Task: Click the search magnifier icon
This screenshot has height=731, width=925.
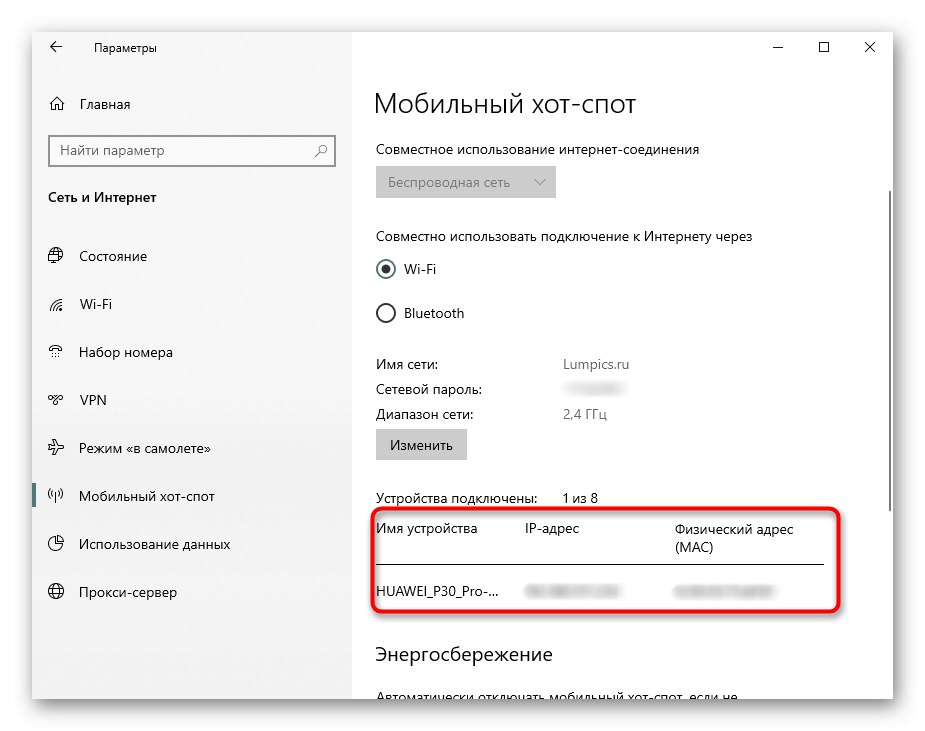Action: (x=321, y=151)
